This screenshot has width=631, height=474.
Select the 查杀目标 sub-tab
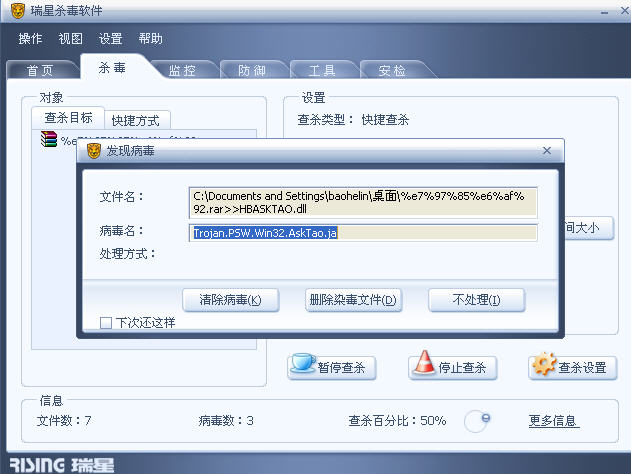click(x=68, y=118)
